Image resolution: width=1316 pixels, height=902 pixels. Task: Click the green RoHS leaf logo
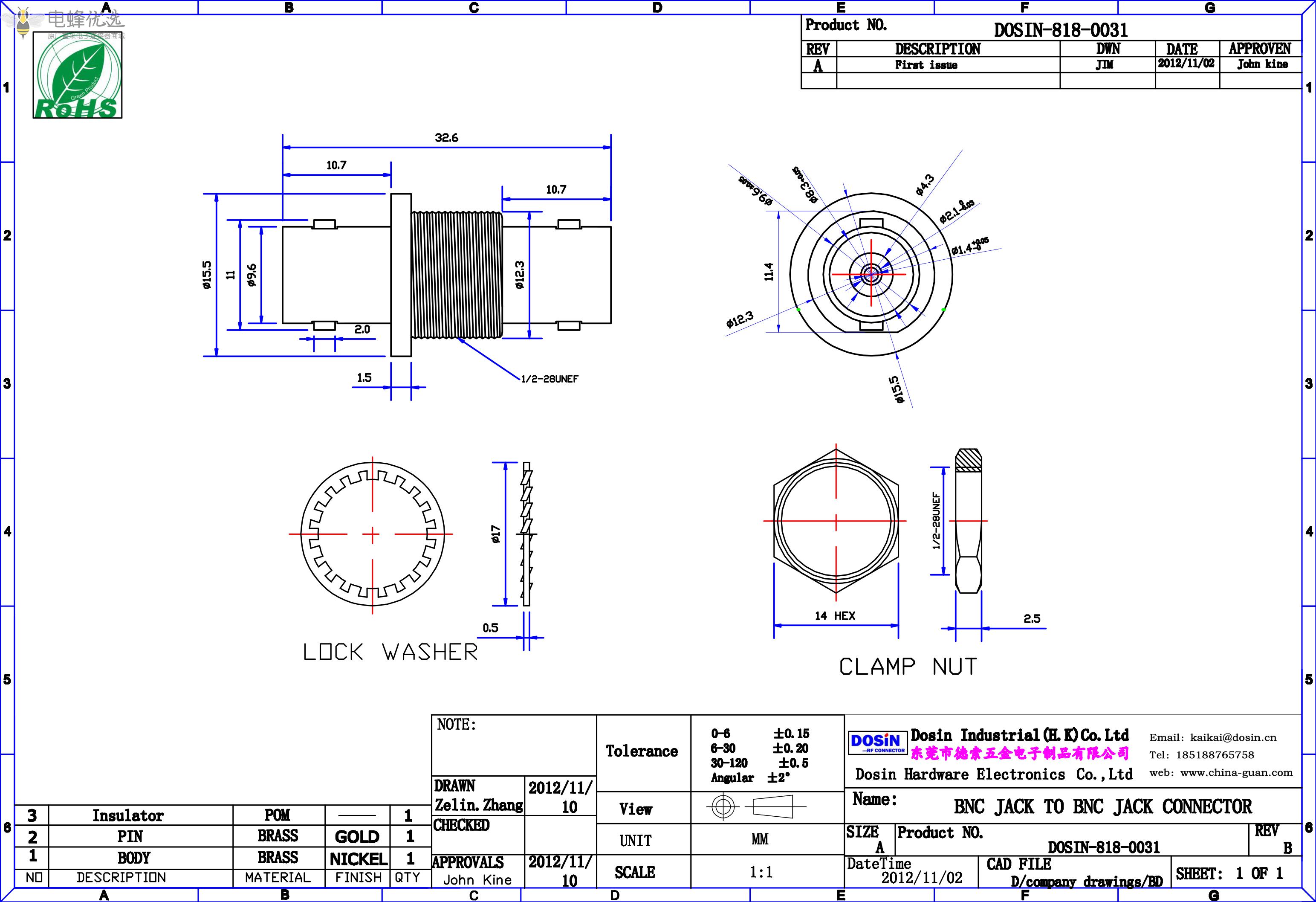[78, 75]
